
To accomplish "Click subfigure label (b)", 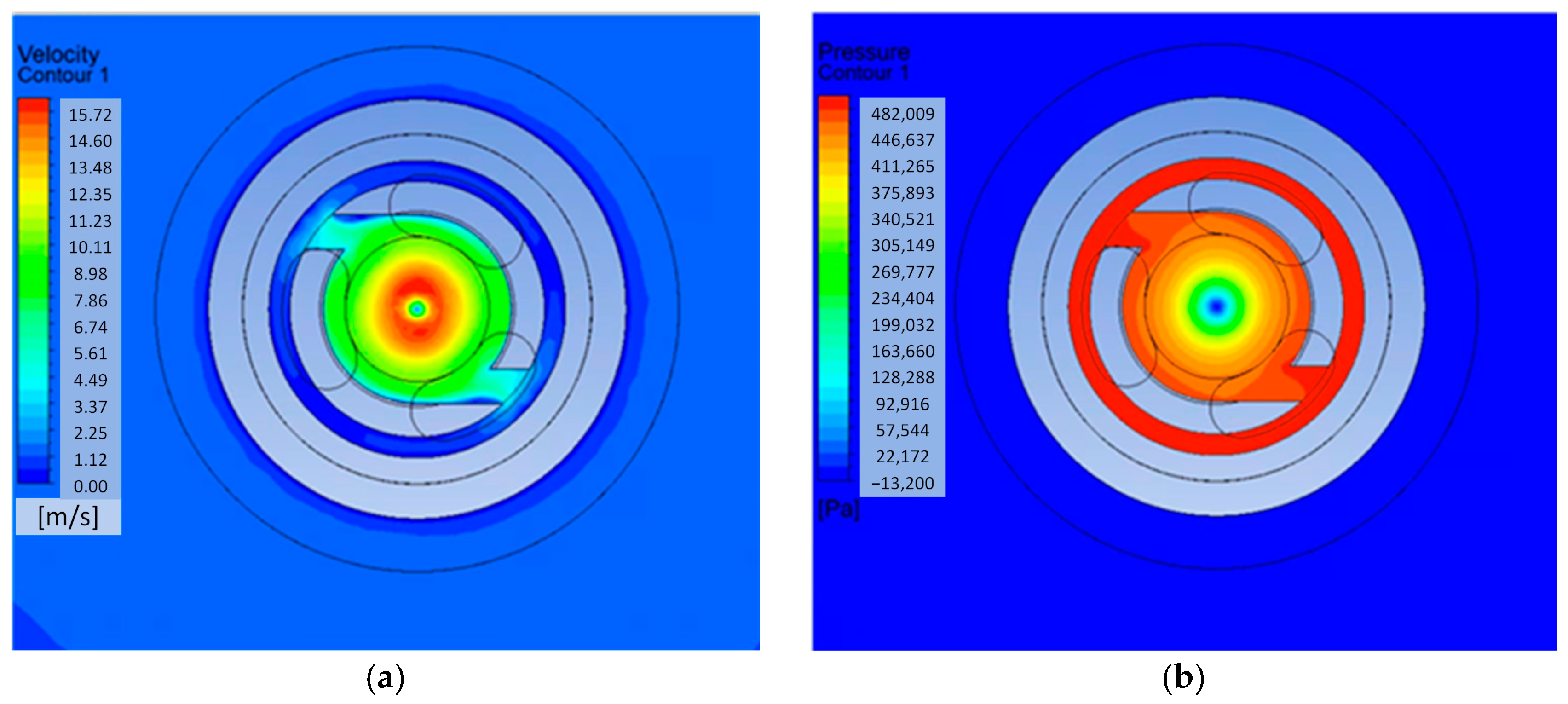I will tap(1183, 677).
